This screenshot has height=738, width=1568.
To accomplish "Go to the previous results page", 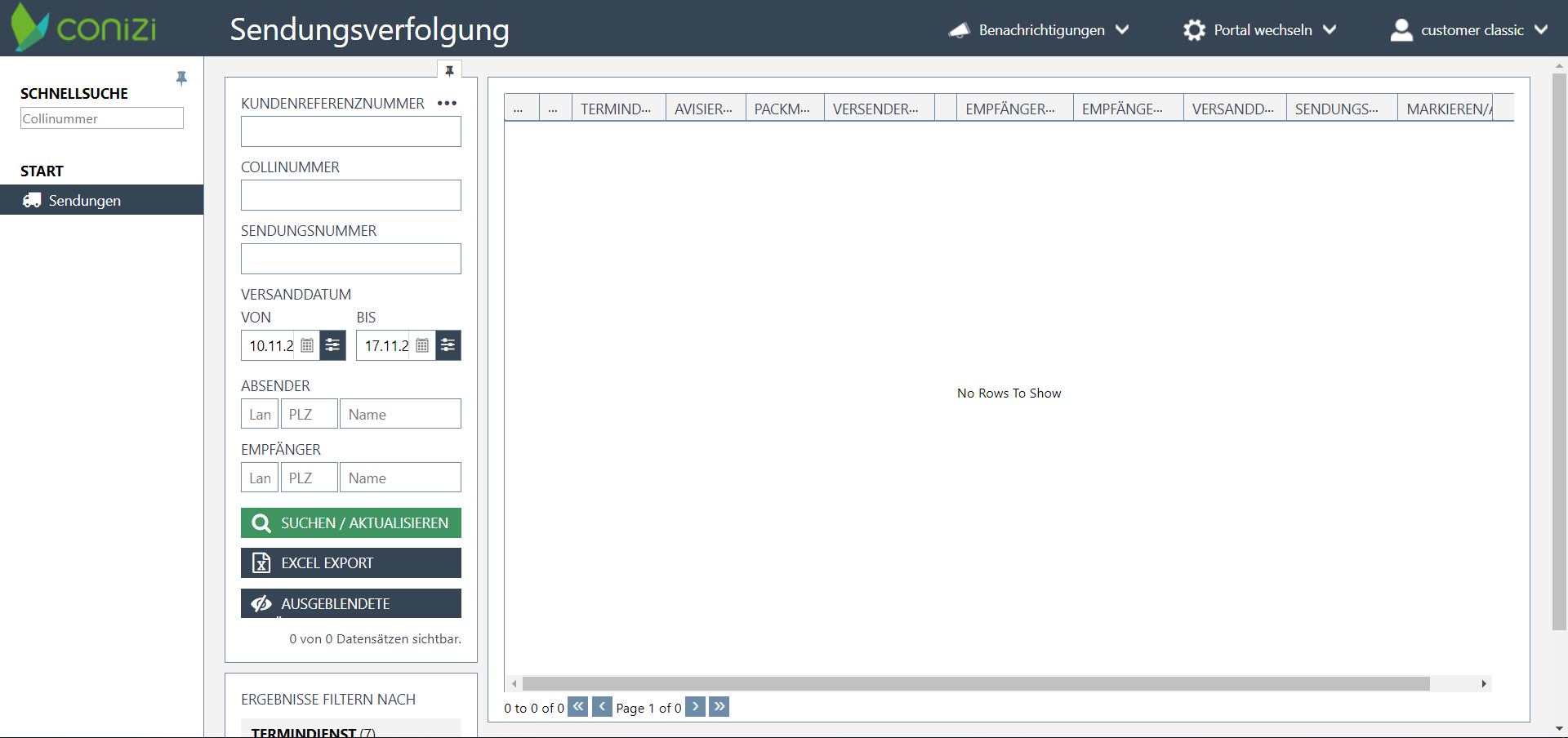I will pyautogui.click(x=602, y=707).
